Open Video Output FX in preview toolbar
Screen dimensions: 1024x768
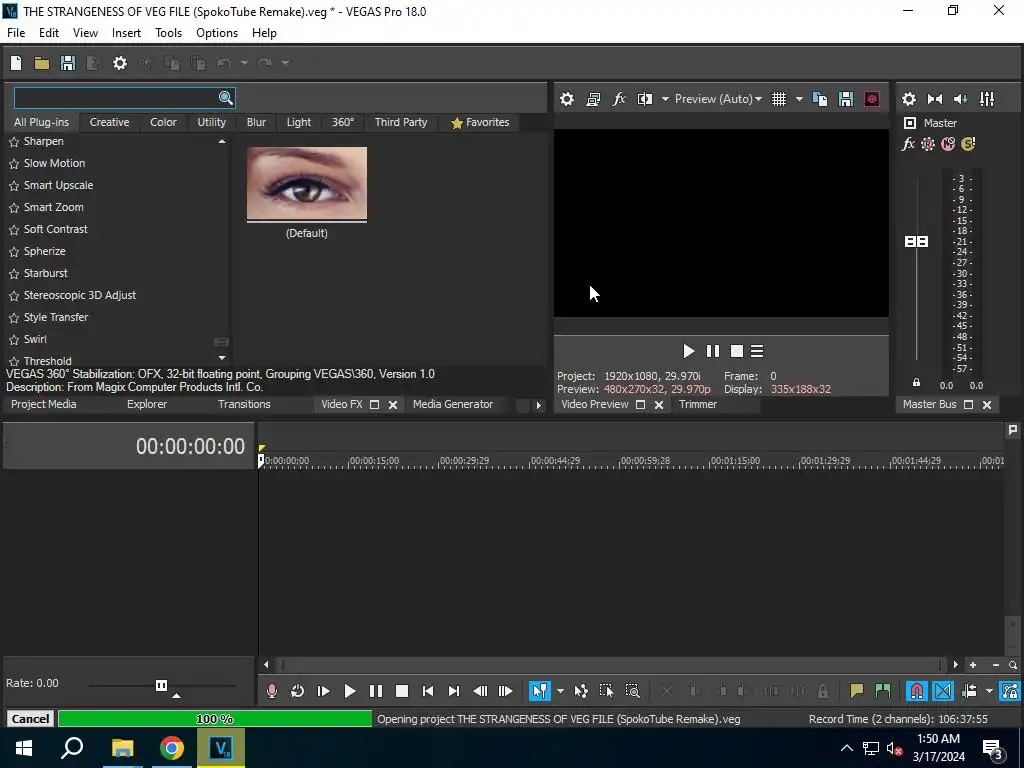pyautogui.click(x=618, y=99)
